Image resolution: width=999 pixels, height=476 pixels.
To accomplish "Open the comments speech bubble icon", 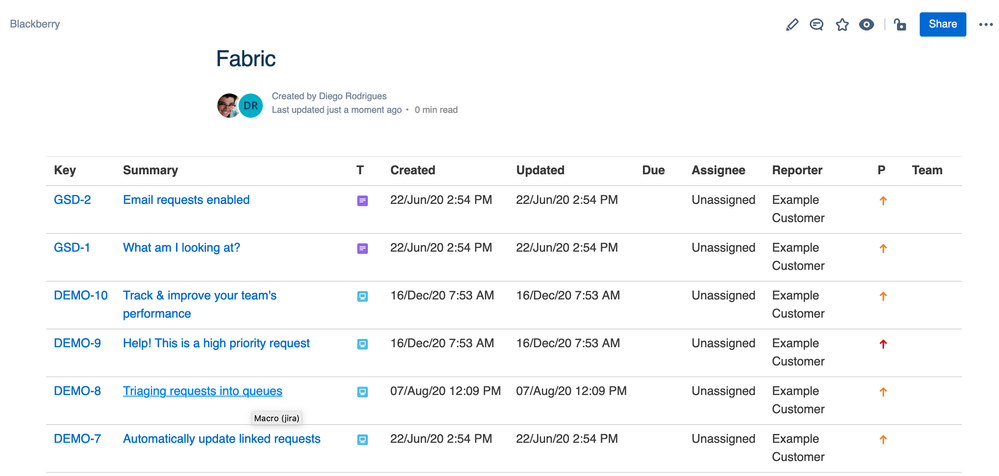I will pyautogui.click(x=816, y=25).
